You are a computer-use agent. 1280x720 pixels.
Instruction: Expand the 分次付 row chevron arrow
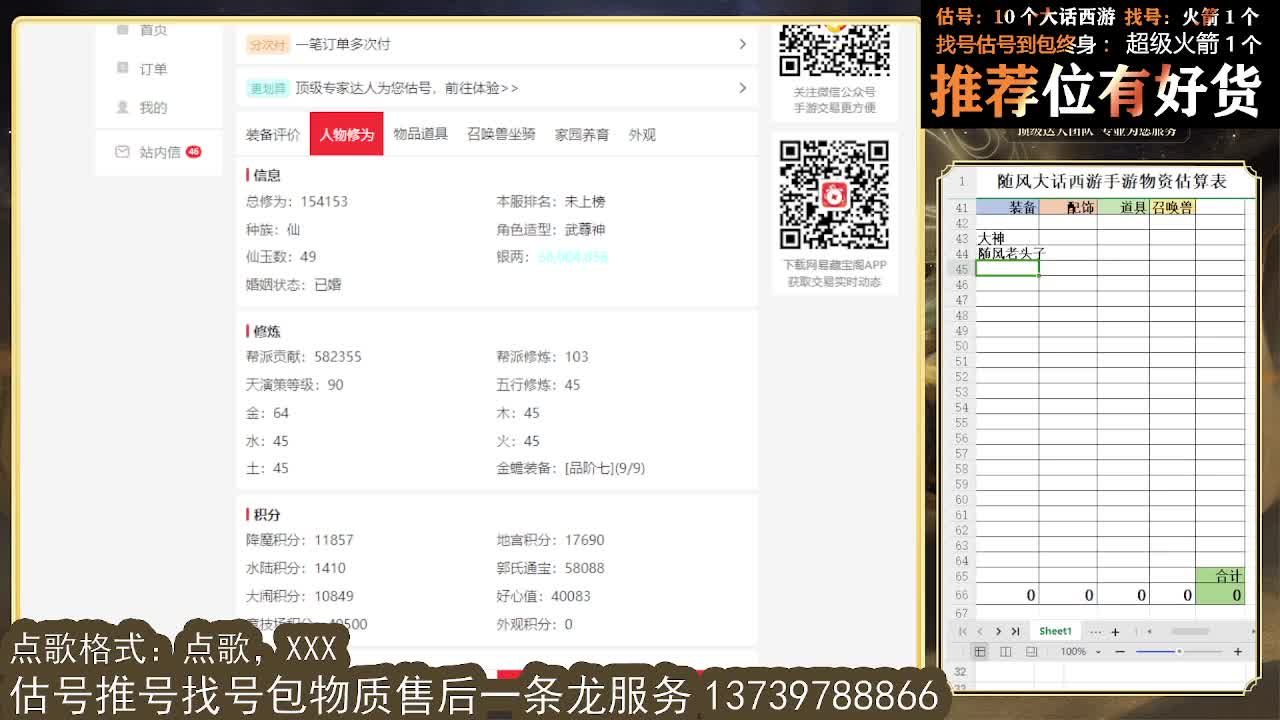pos(741,45)
